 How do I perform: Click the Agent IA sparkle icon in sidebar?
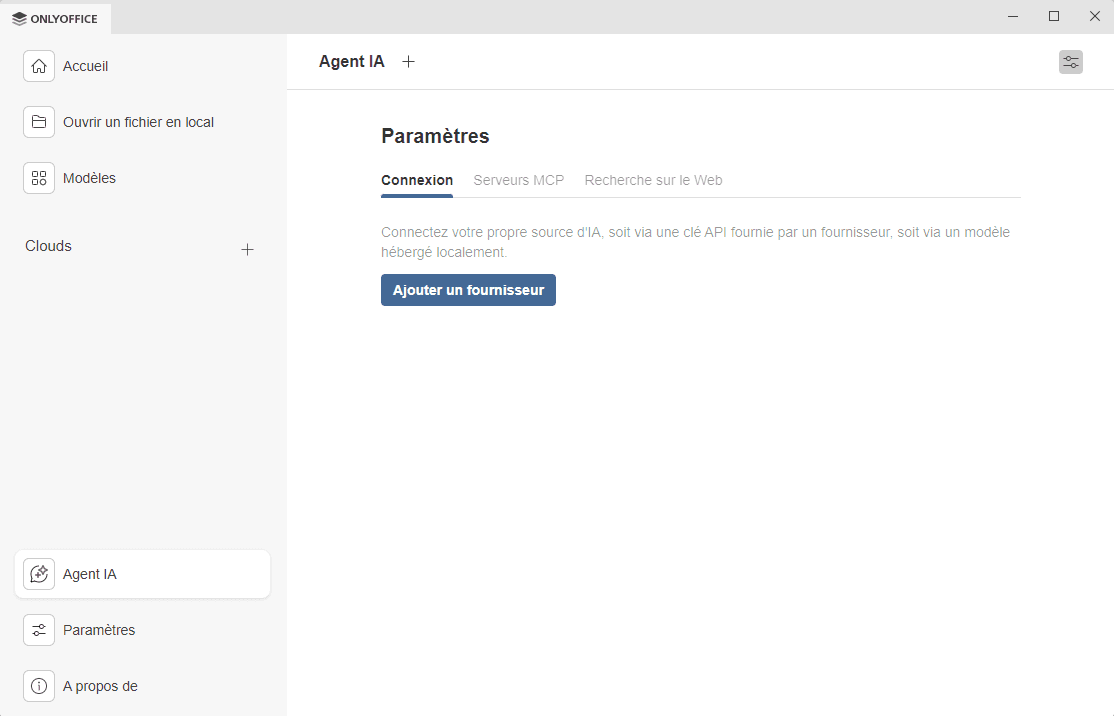[39, 574]
